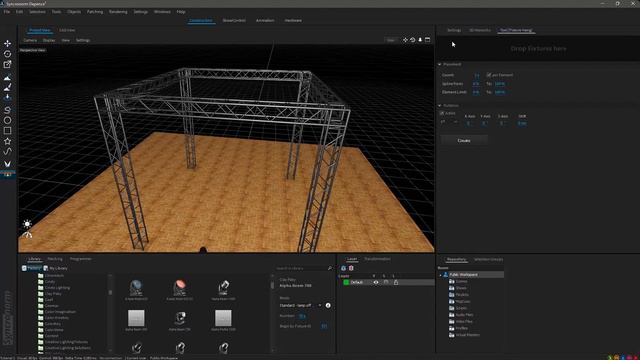Screen dimensions: 640x360
Task: Click the Create button
Action: click(464, 140)
